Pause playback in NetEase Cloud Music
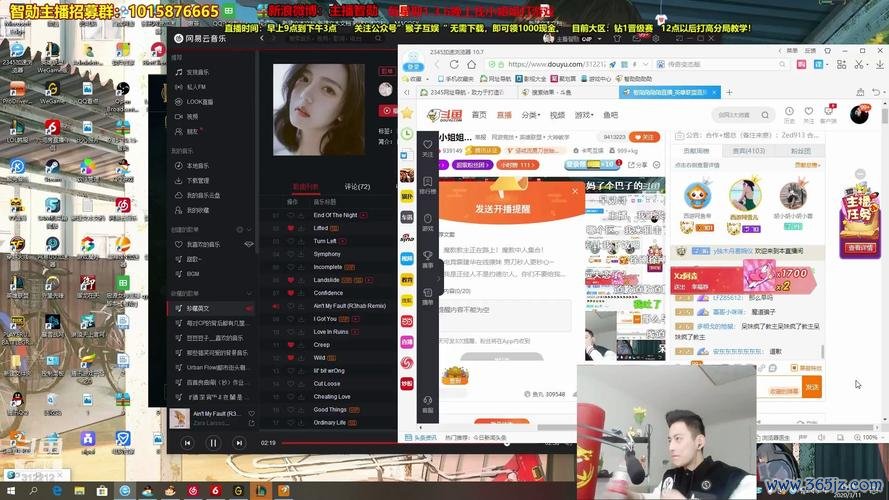 pyautogui.click(x=213, y=443)
